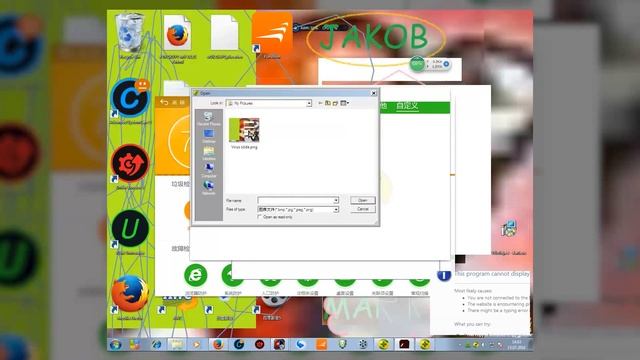Enable the Open as read-only checkbox
Screen dimensions: 640x360
coord(260,217)
